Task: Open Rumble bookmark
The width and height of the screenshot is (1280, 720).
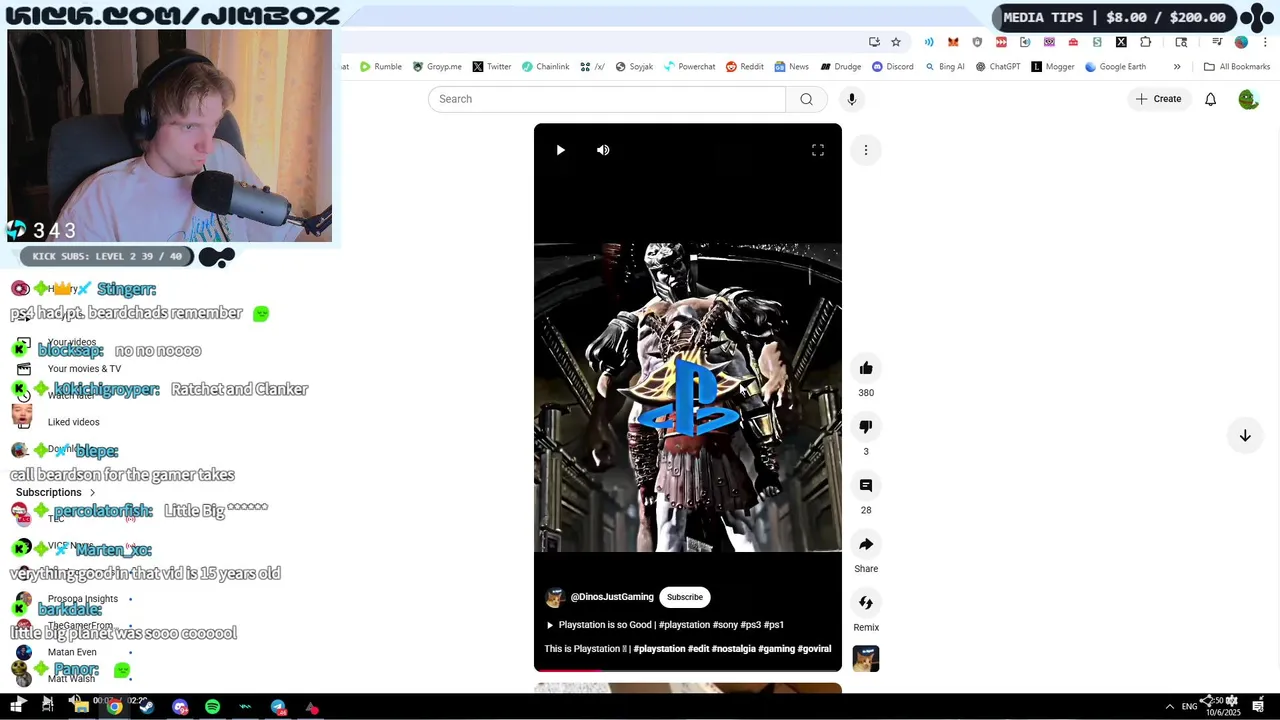Action: click(x=380, y=67)
